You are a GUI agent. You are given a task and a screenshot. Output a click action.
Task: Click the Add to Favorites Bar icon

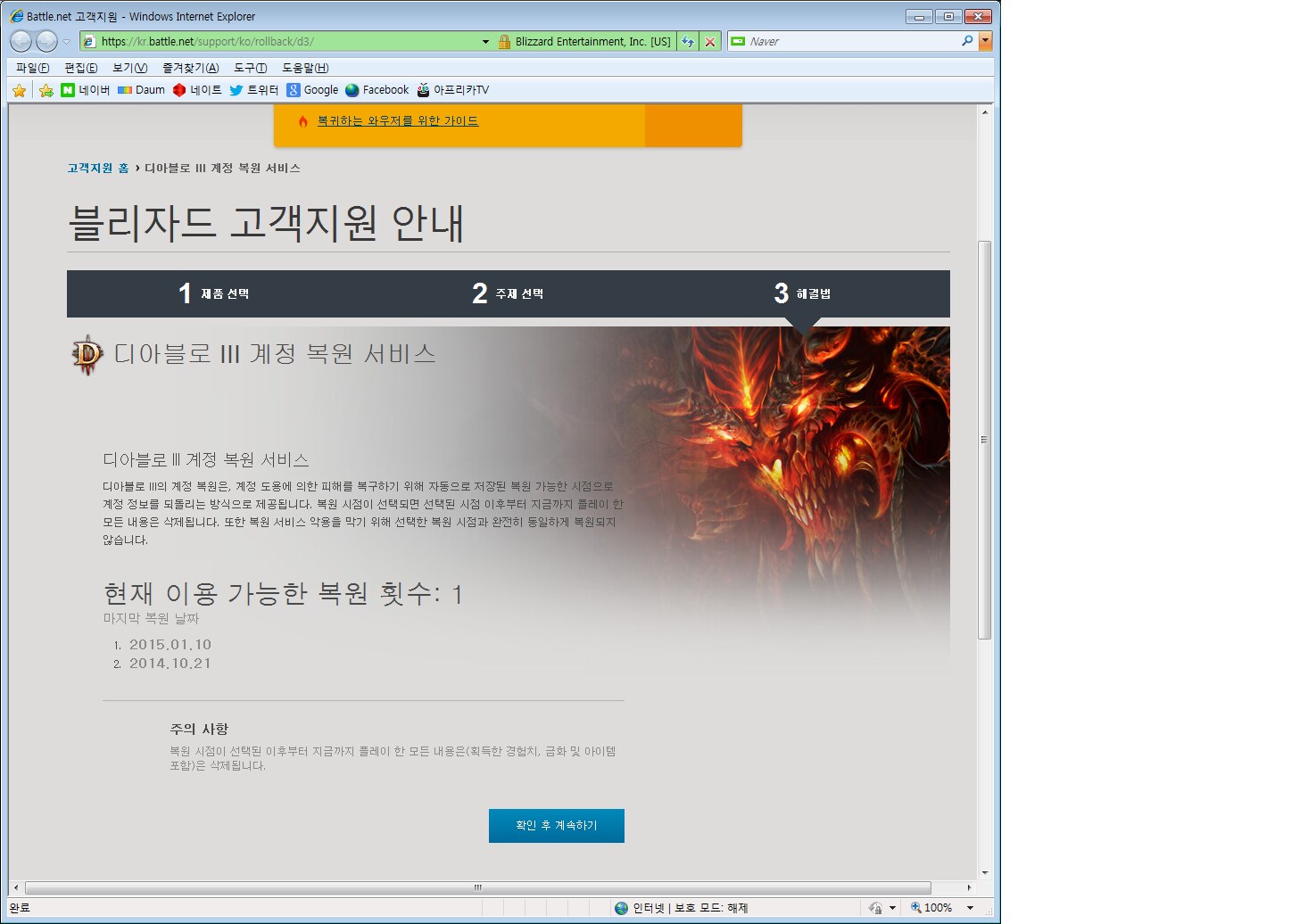tap(46, 90)
